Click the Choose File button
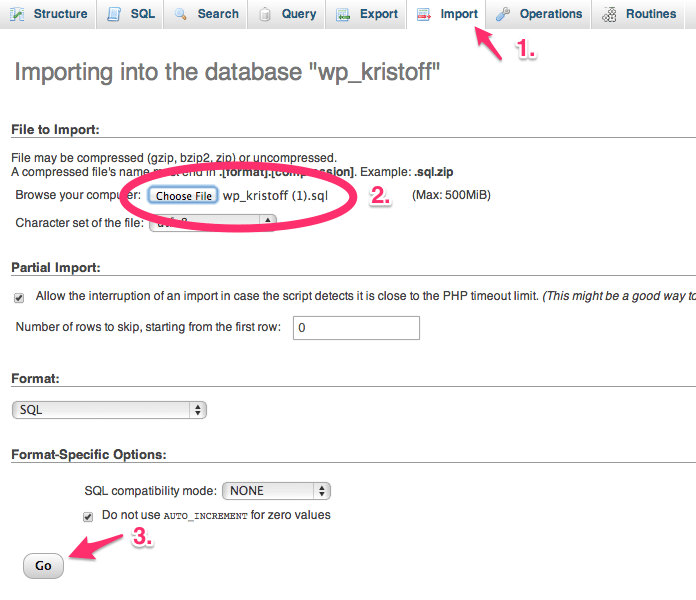 (183, 196)
